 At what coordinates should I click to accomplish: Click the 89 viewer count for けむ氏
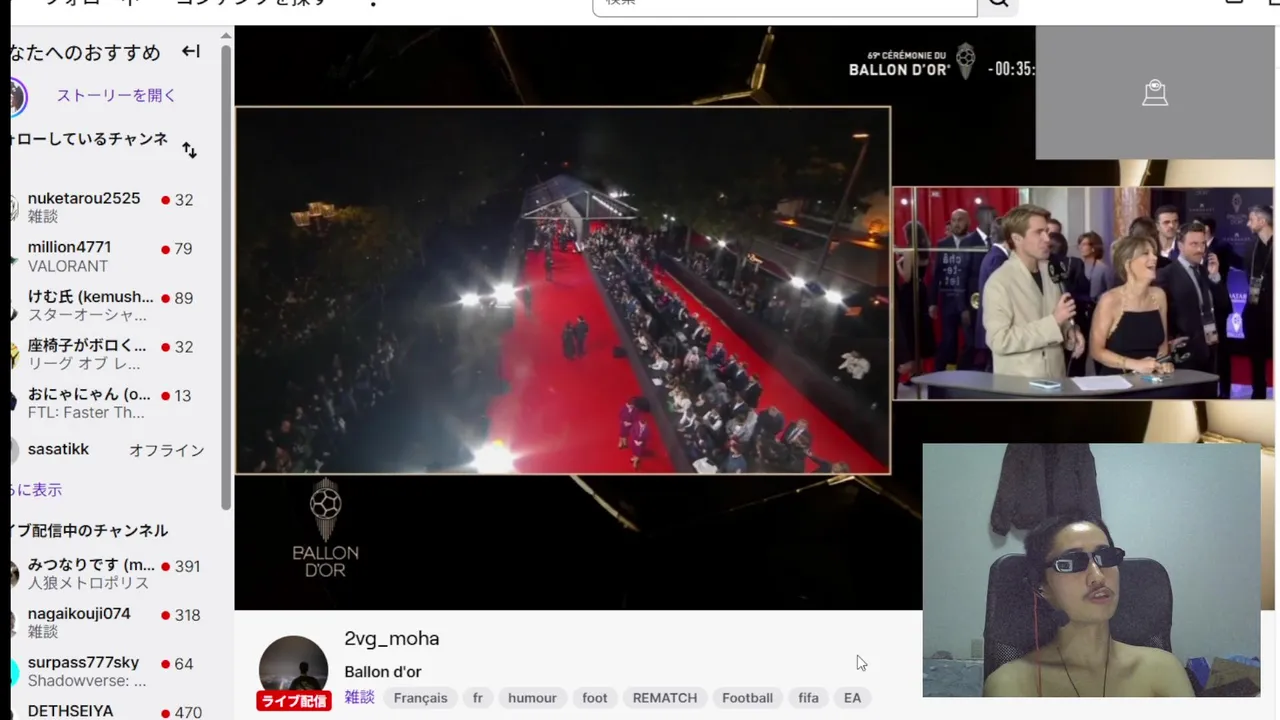click(x=183, y=298)
